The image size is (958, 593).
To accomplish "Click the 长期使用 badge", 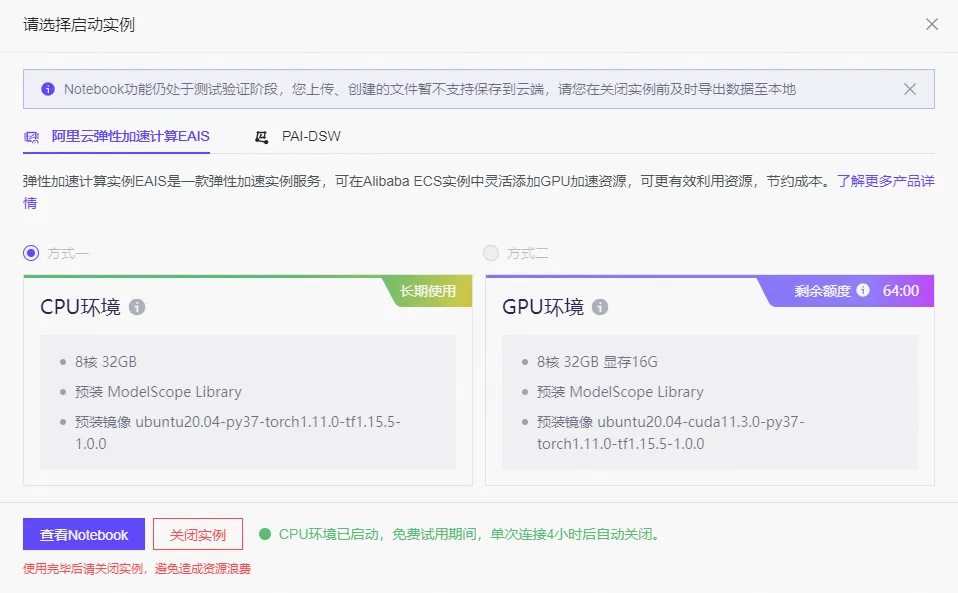I will coord(428,291).
